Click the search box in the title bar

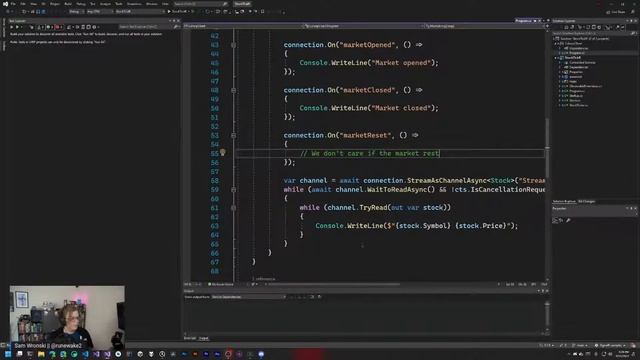200,4
